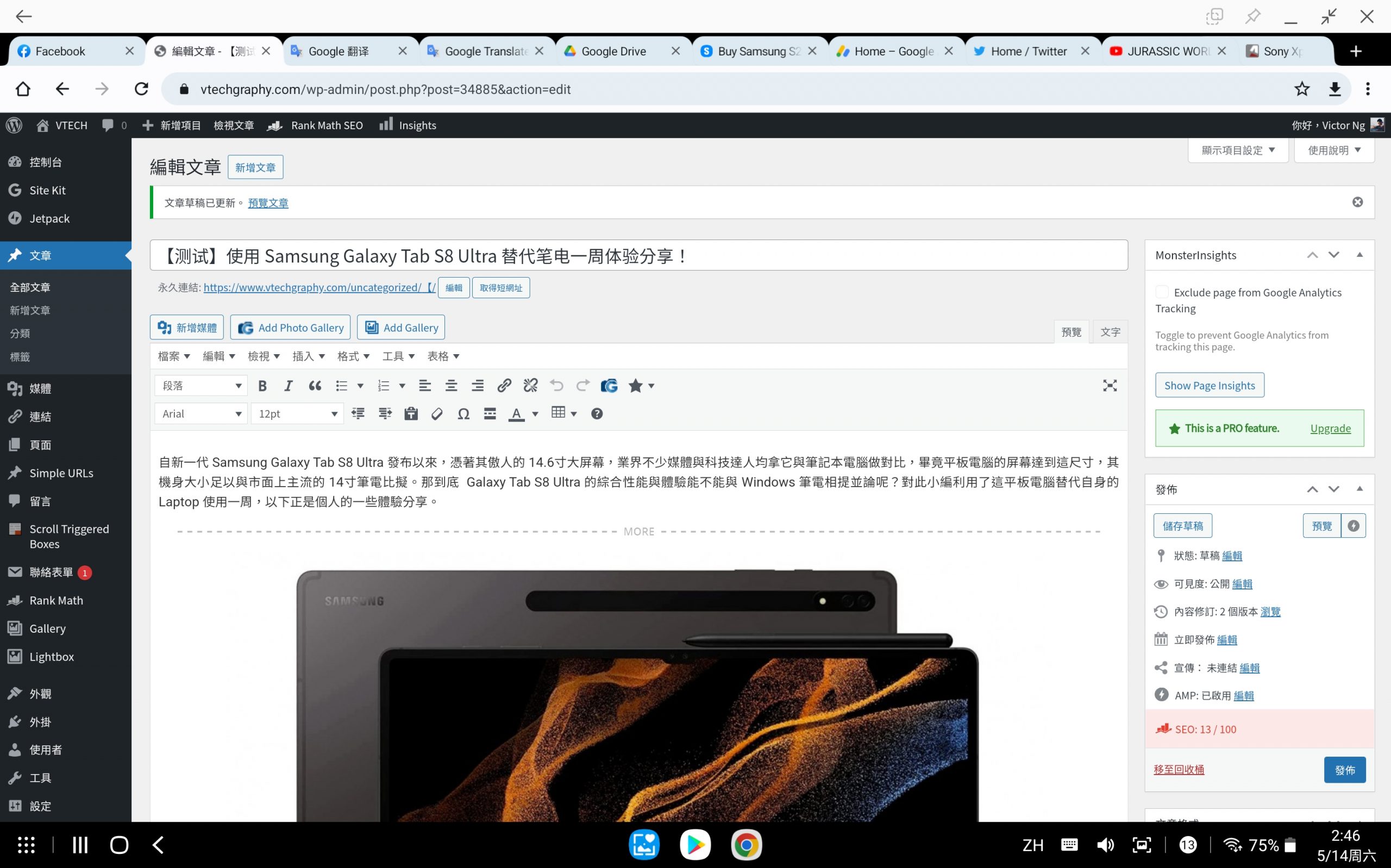Switch to 文字 text editor tab
The height and width of the screenshot is (868, 1391).
1110,332
